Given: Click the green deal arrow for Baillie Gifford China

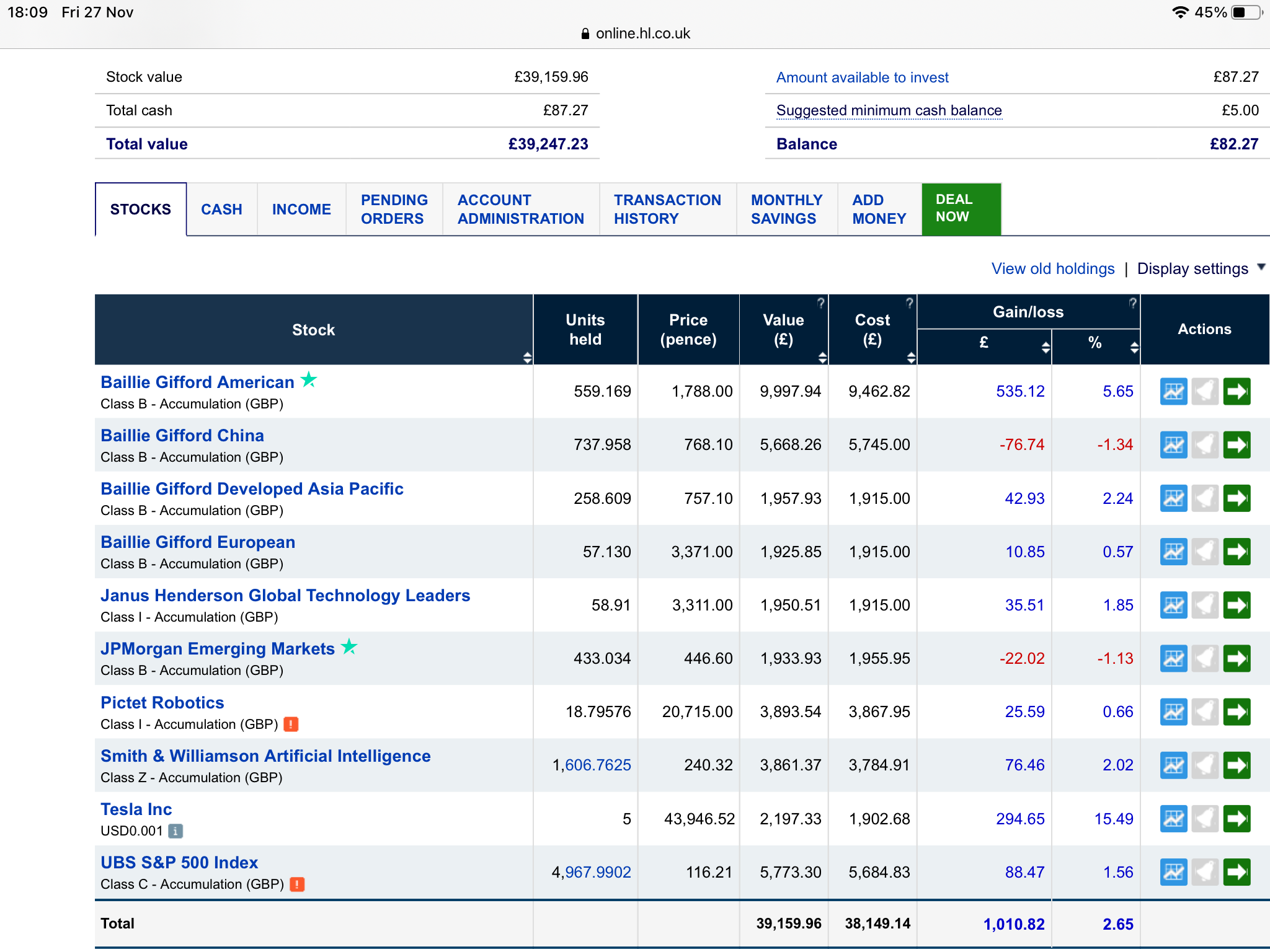Looking at the screenshot, I should (x=1237, y=445).
